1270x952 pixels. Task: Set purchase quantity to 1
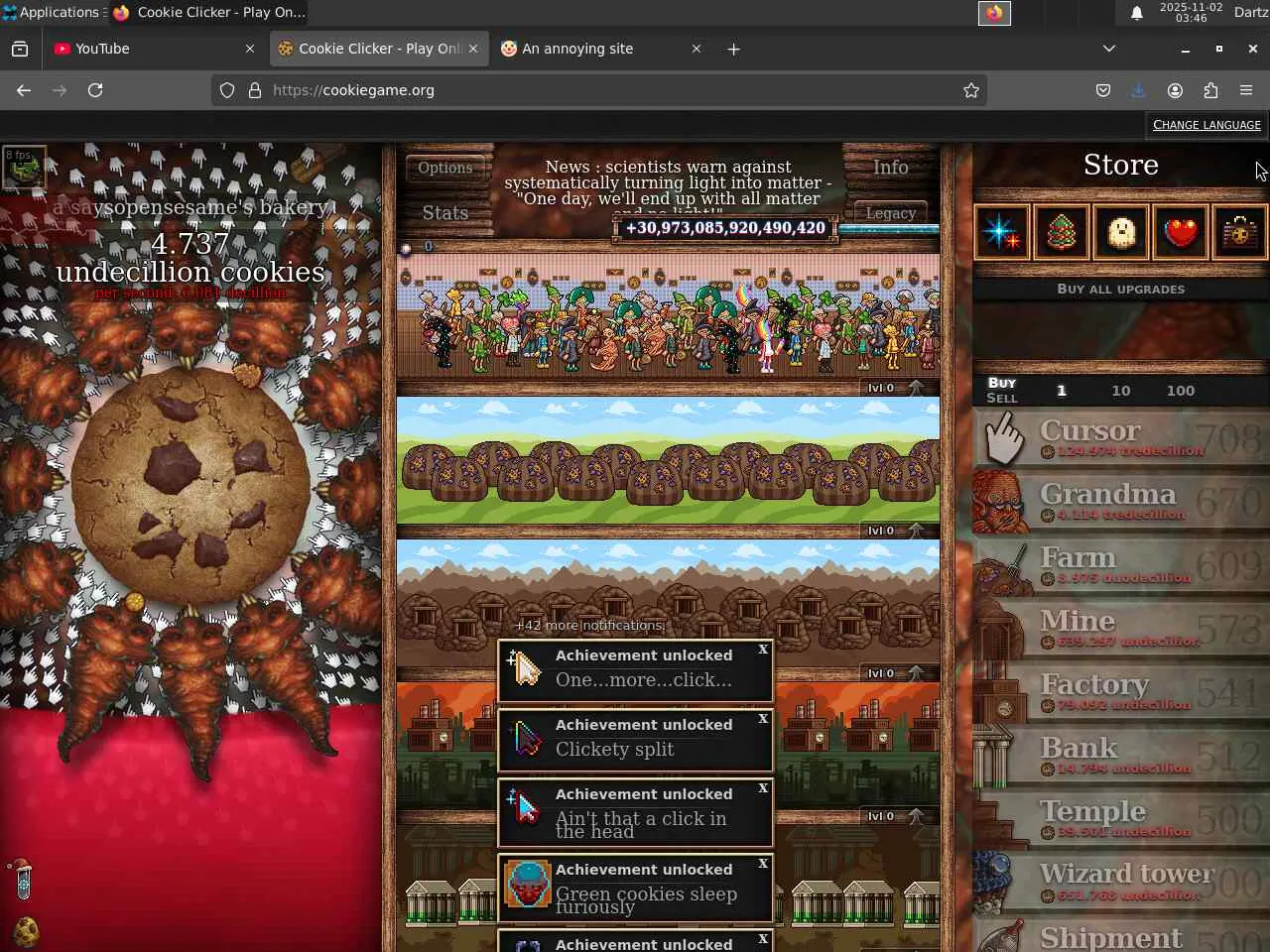click(1062, 391)
